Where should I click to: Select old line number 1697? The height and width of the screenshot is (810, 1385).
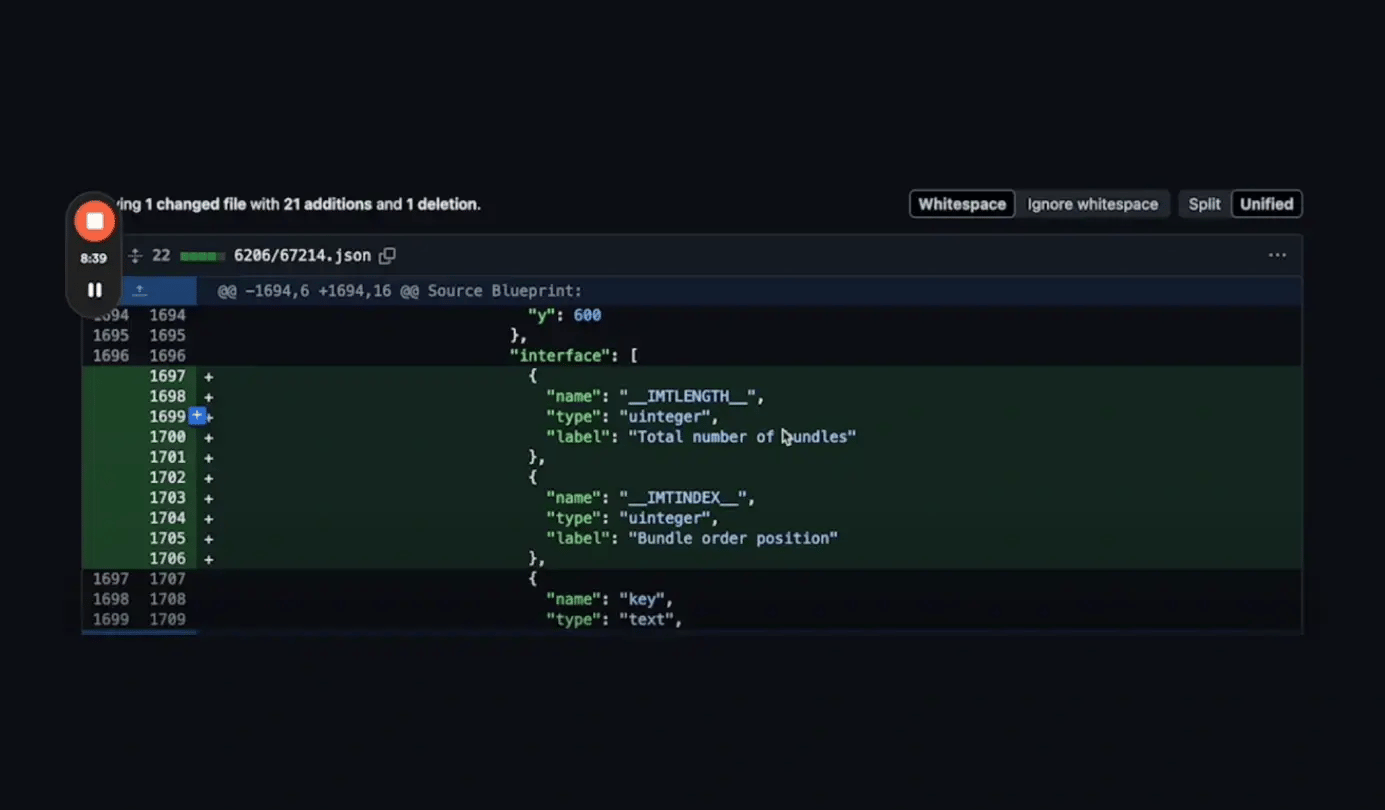111,578
